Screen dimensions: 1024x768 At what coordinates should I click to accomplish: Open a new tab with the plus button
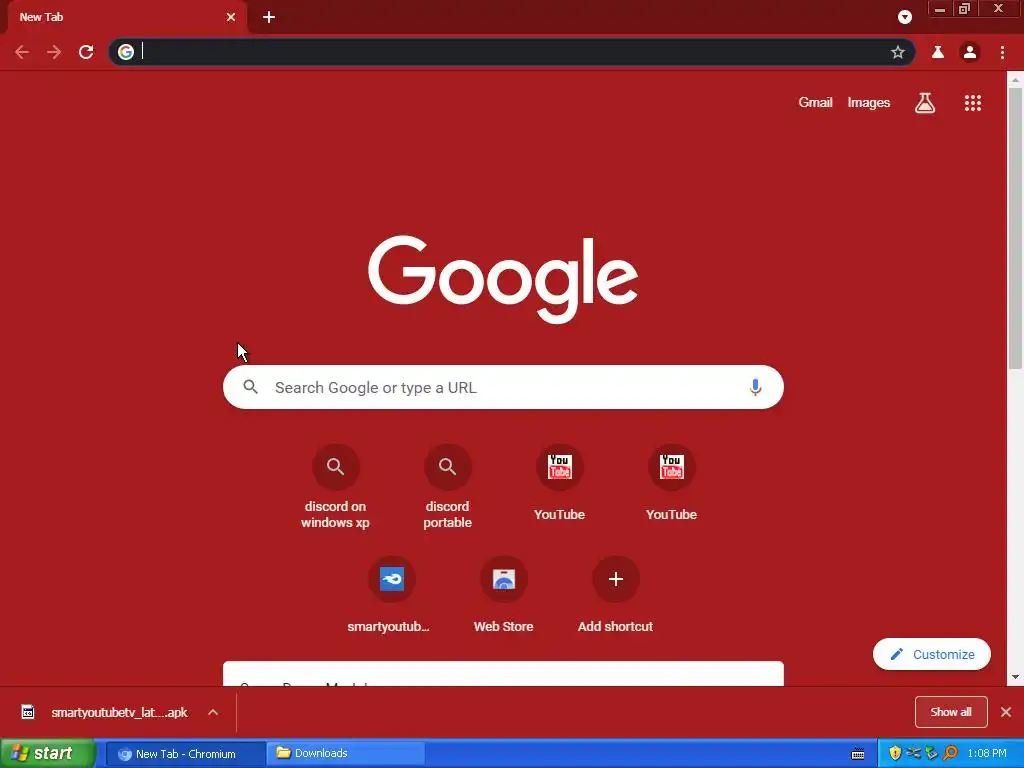(269, 17)
